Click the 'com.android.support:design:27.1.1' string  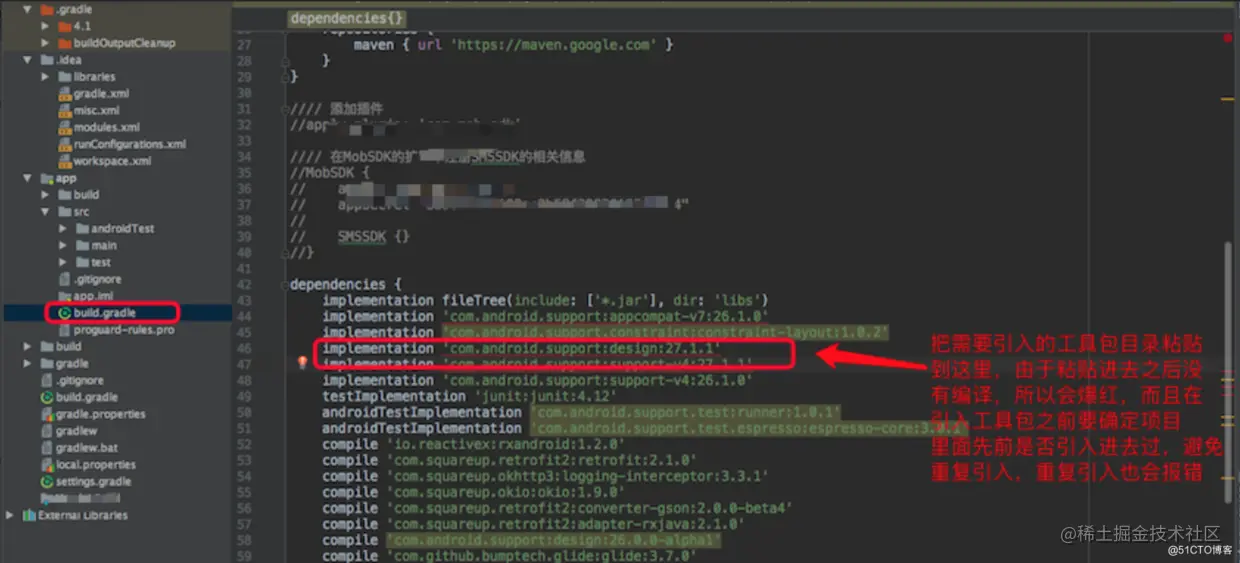point(581,348)
